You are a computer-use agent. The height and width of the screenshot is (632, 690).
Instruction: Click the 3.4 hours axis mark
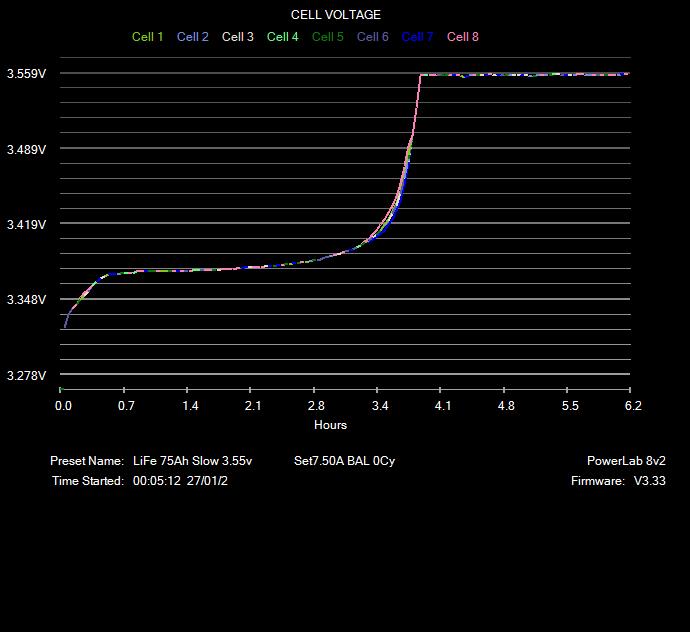coord(380,406)
